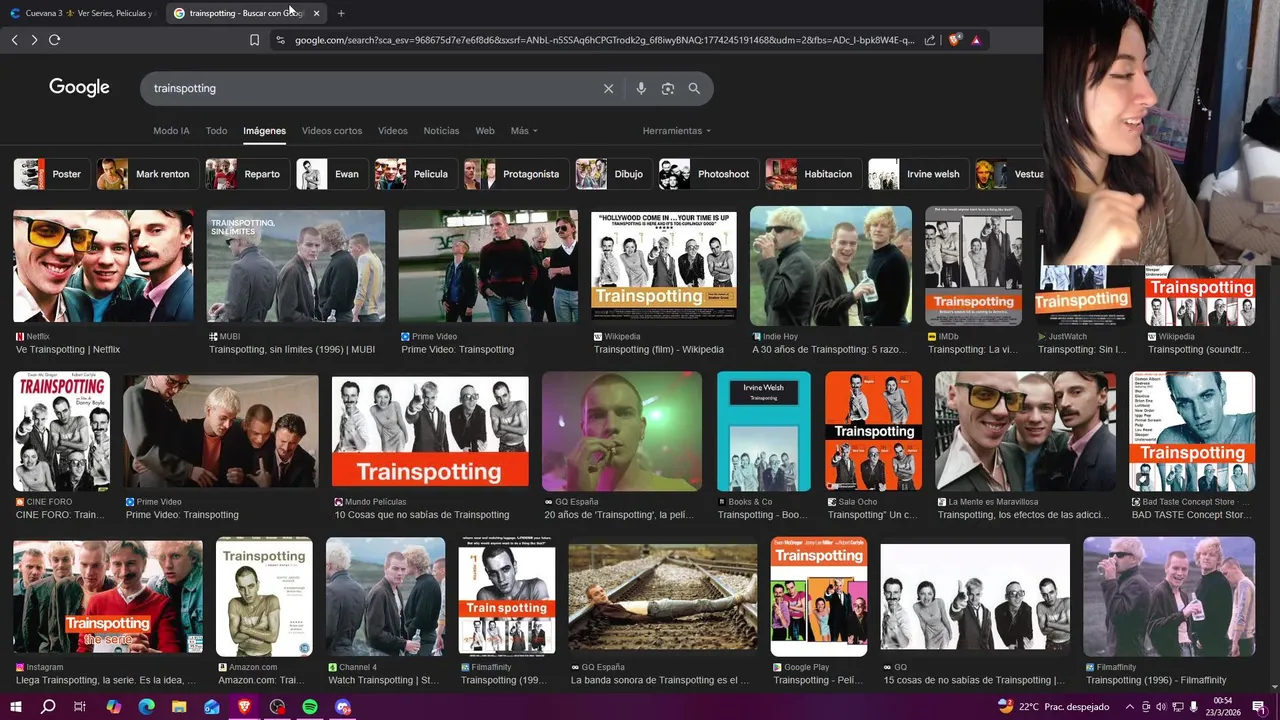Go back to the previous page
Image resolution: width=1280 pixels, height=720 pixels.
click(14, 40)
